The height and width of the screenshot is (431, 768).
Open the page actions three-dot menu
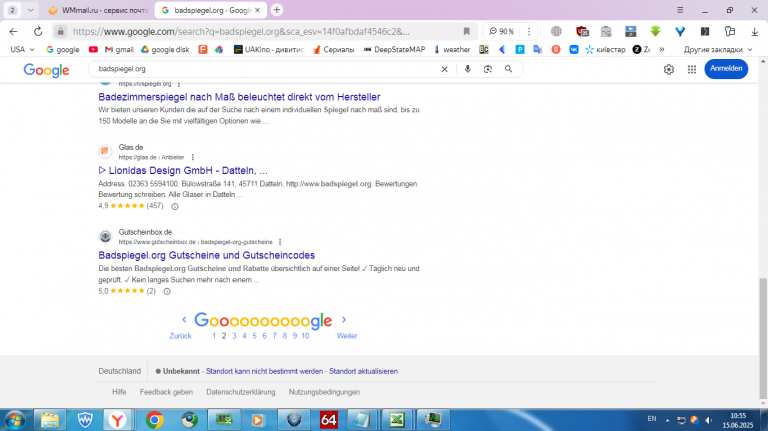(x=528, y=31)
